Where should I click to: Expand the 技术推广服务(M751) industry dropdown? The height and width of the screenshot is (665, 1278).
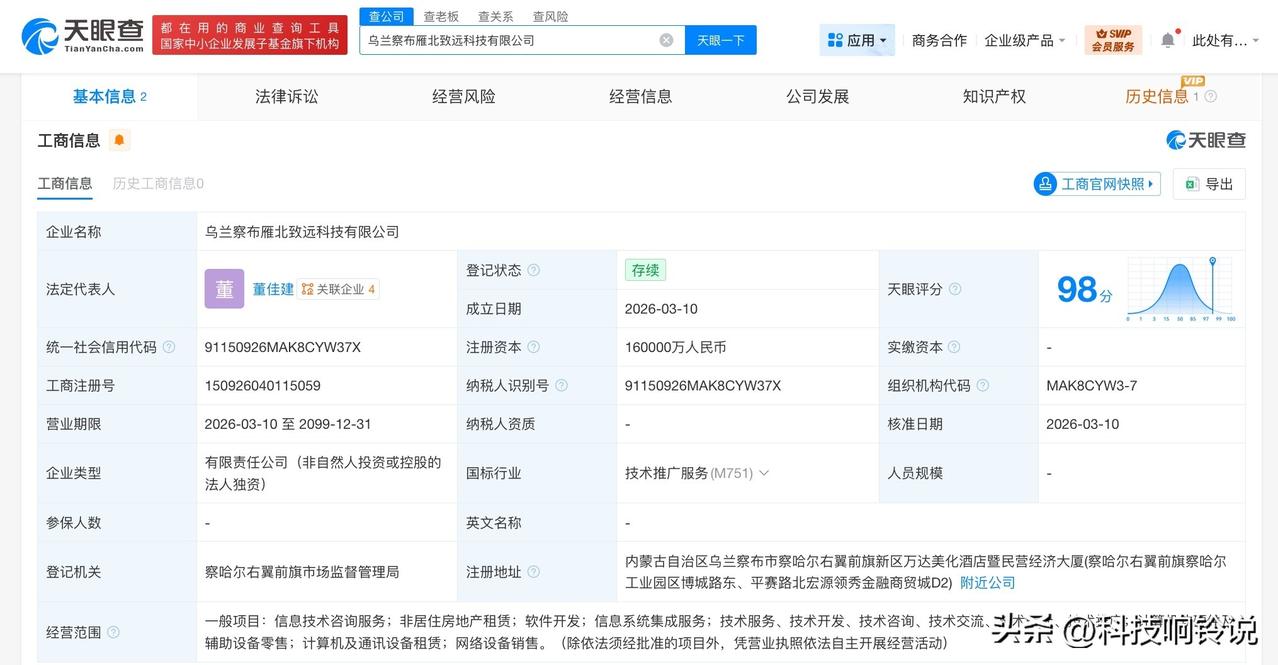(x=763, y=473)
